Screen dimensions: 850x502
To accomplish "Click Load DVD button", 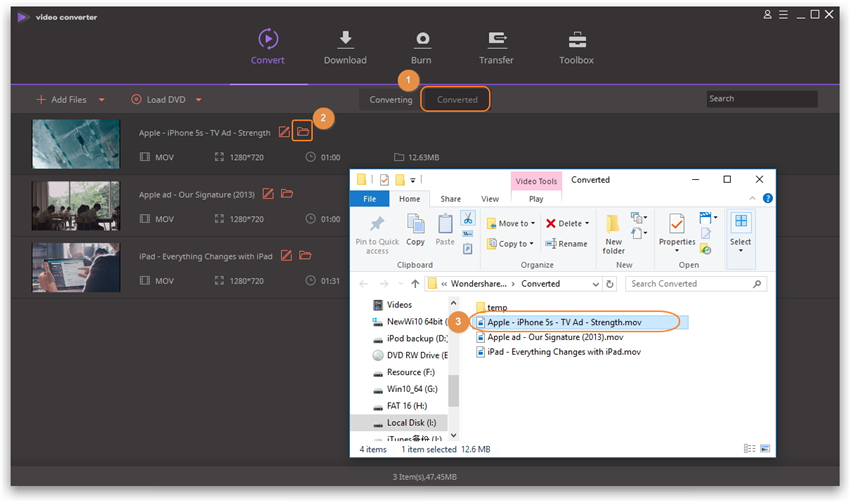I will [159, 100].
